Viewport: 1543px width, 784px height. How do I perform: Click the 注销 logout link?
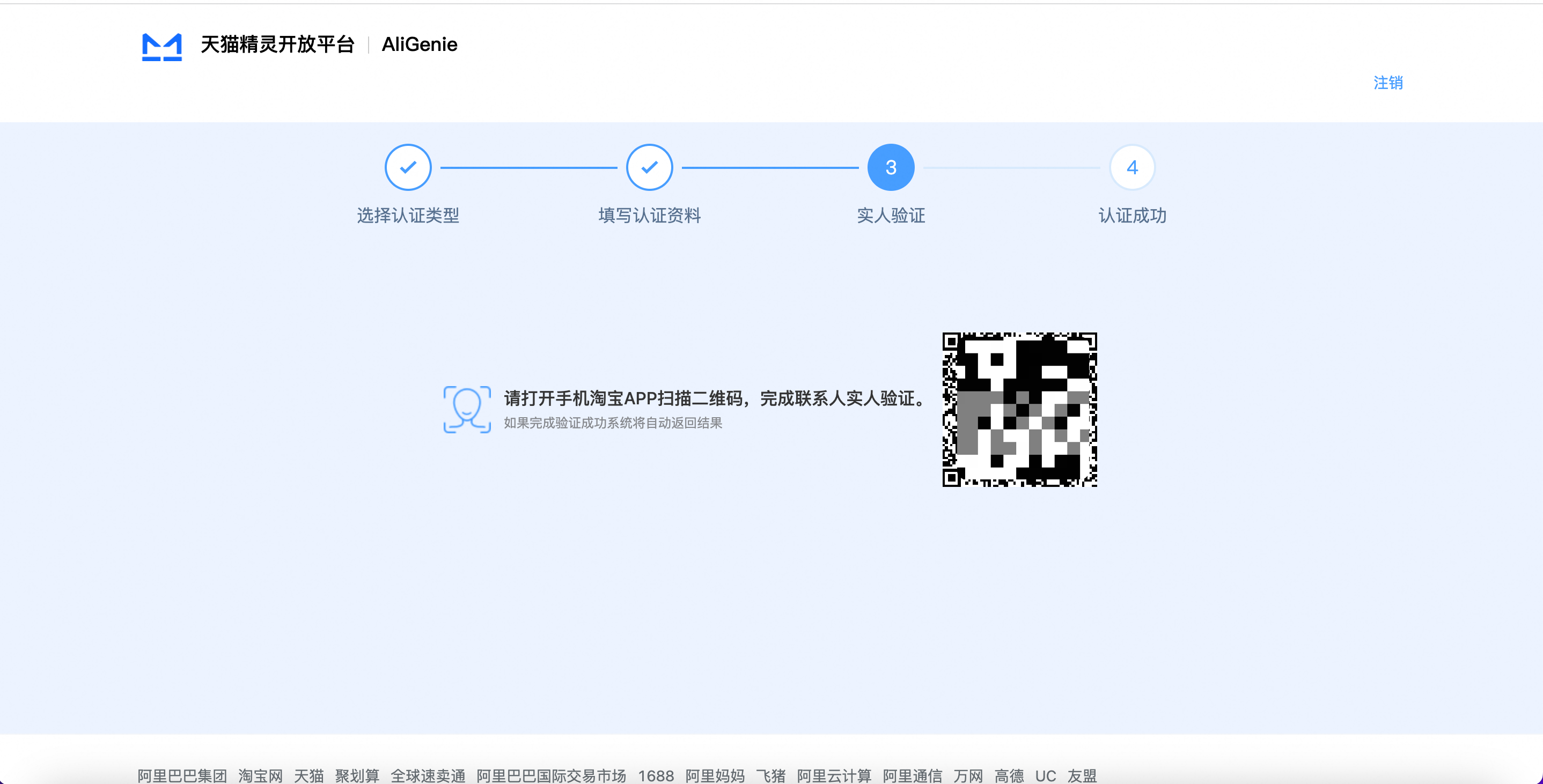[1388, 83]
